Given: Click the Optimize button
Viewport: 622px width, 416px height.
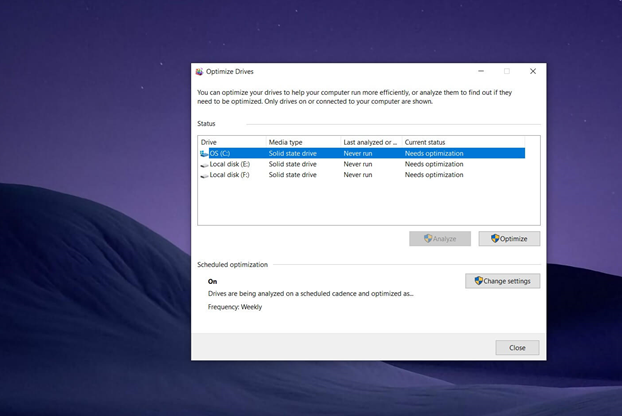Looking at the screenshot, I should (509, 239).
